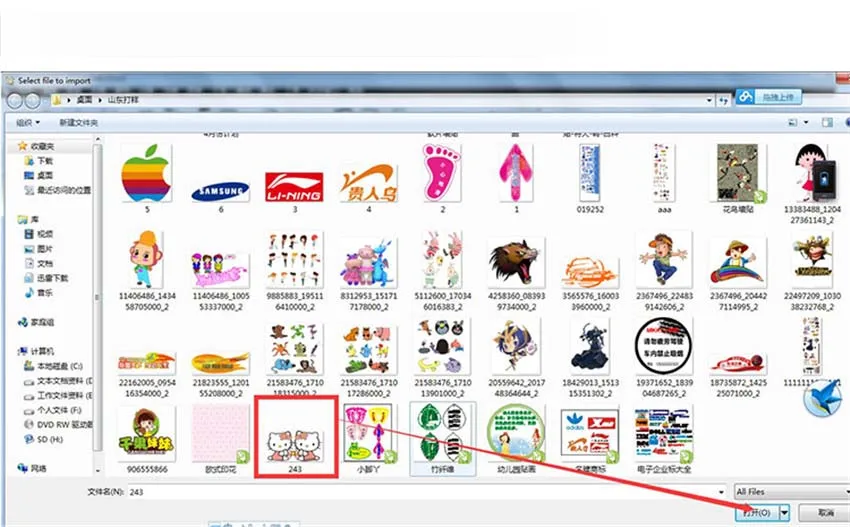Open 最近访问的位置 recent places
This screenshot has width=850, height=527.
57,190
